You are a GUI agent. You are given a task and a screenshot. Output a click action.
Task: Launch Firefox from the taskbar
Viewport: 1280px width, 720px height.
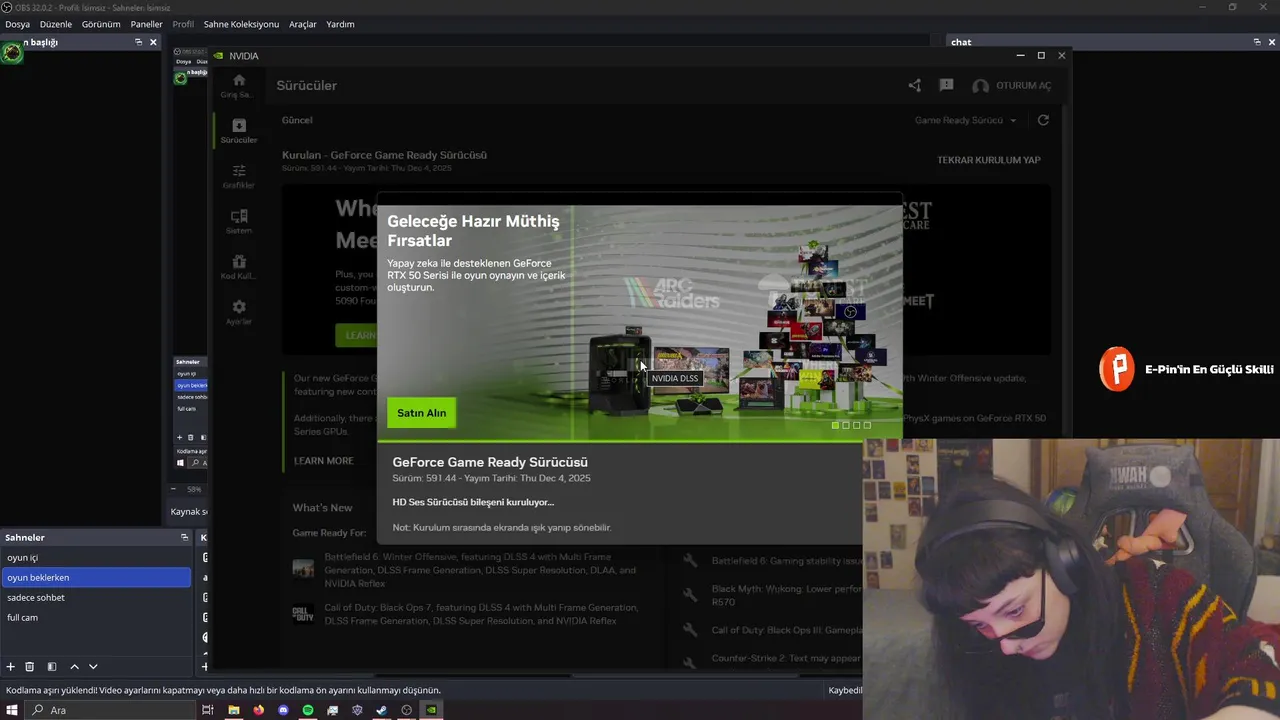[259, 710]
